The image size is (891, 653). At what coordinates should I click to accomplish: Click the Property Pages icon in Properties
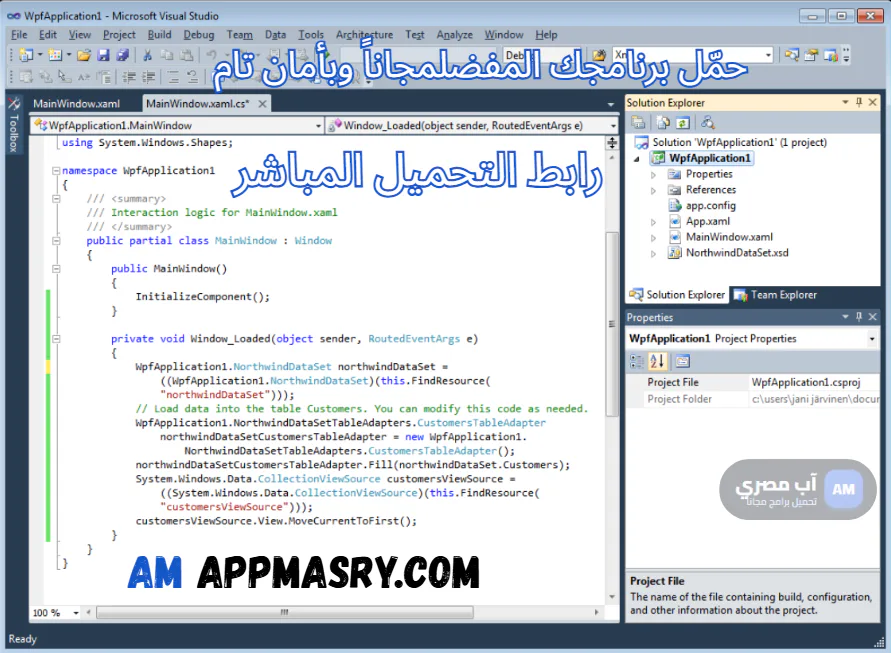682,361
